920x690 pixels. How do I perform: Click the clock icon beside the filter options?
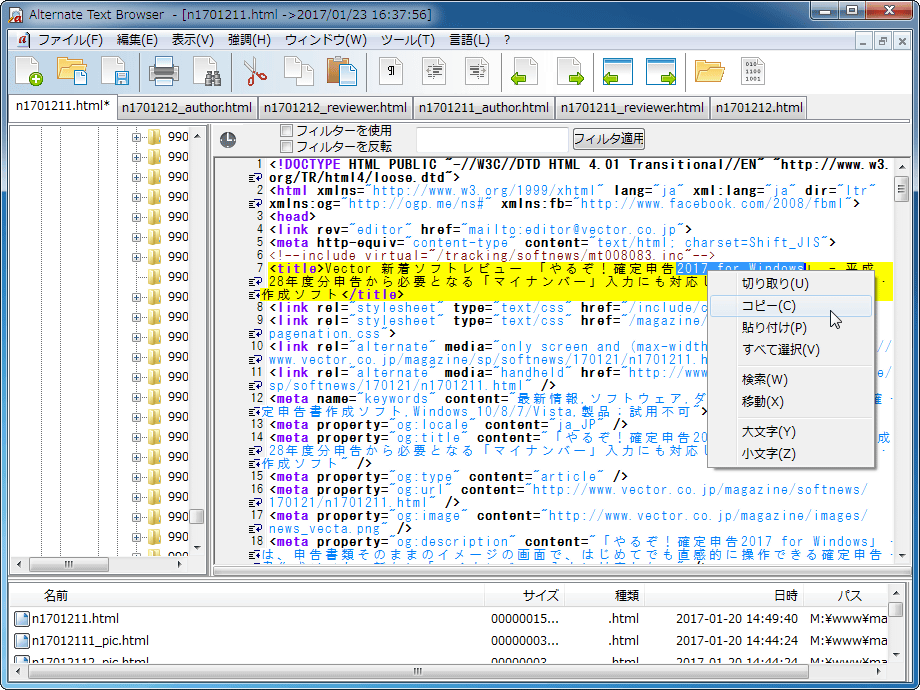click(x=228, y=140)
